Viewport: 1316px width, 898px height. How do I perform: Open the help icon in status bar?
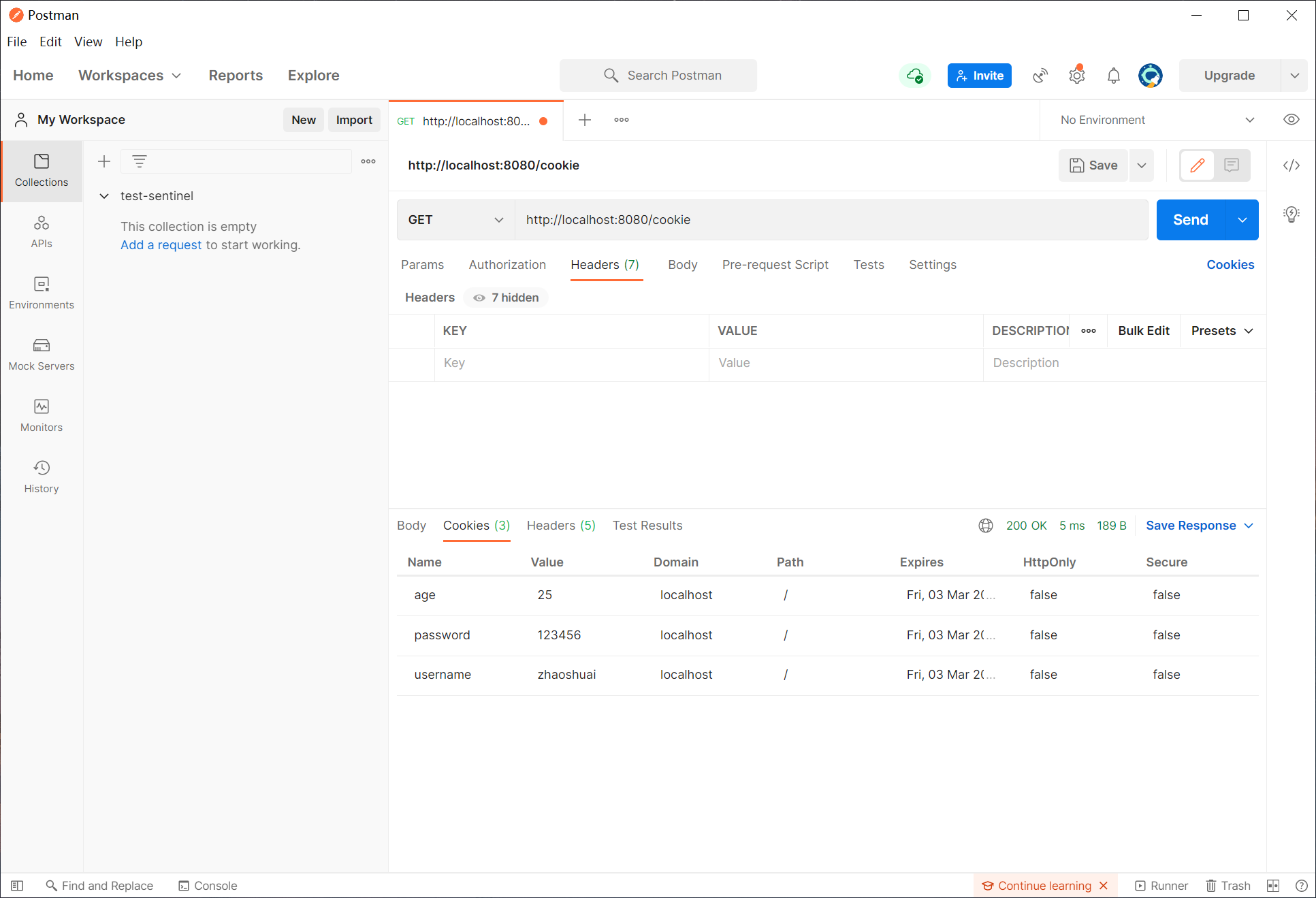(1302, 886)
